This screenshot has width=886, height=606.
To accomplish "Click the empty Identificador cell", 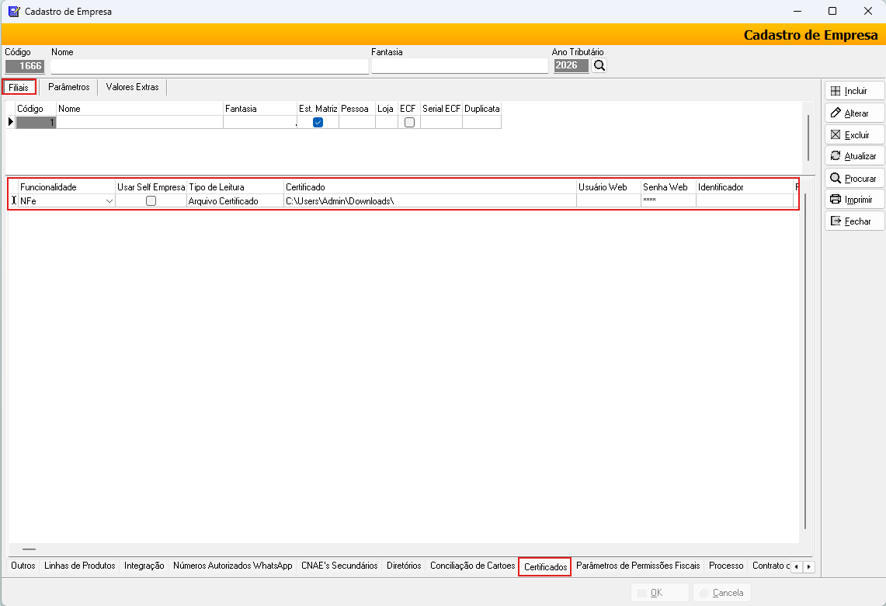I will (745, 201).
